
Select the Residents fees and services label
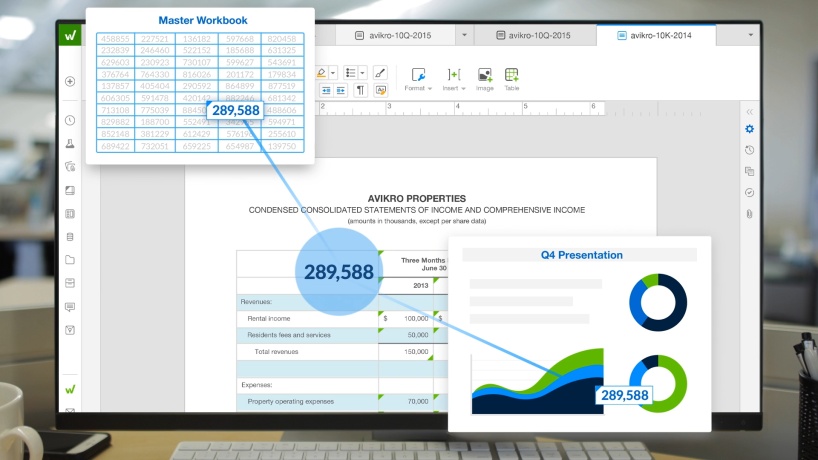[289, 335]
